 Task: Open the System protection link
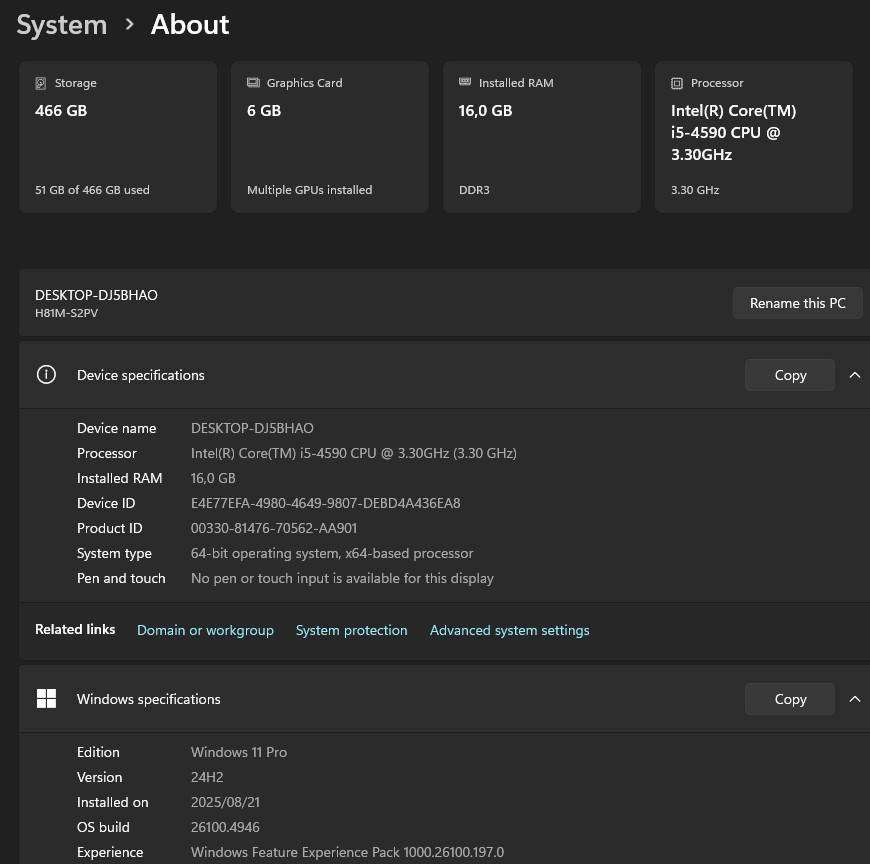click(x=351, y=630)
